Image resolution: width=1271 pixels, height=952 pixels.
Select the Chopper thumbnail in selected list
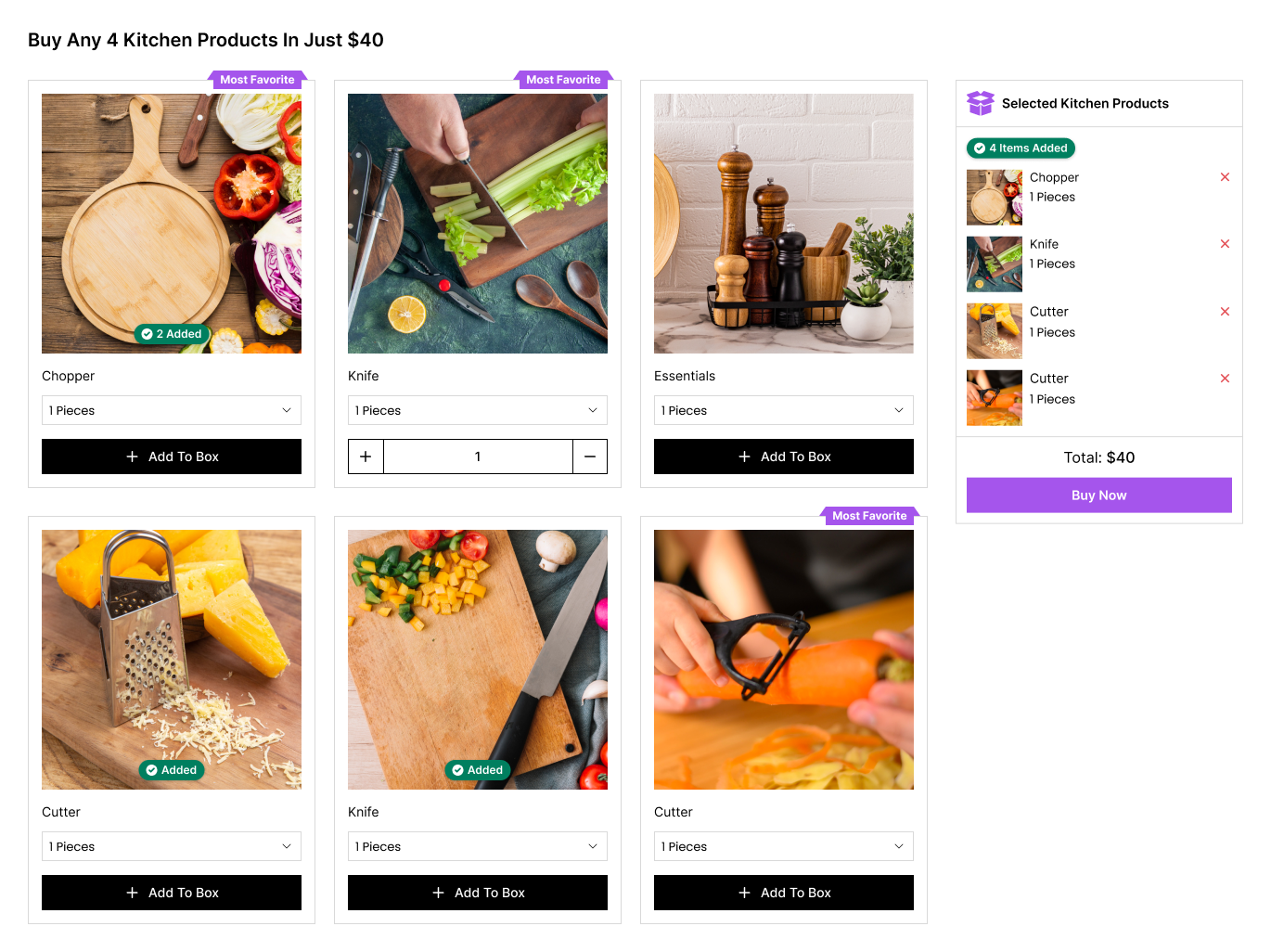(995, 198)
